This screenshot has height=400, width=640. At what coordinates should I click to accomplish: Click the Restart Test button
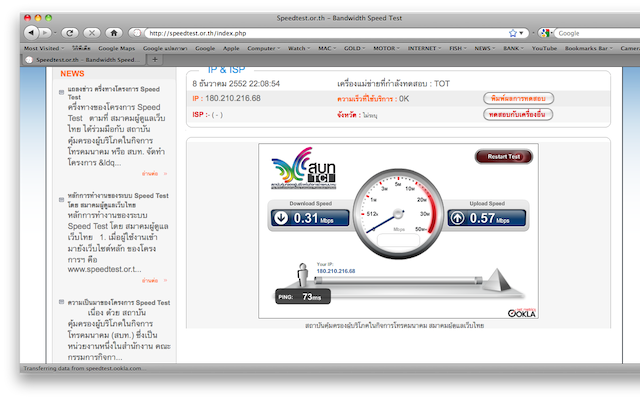click(504, 156)
